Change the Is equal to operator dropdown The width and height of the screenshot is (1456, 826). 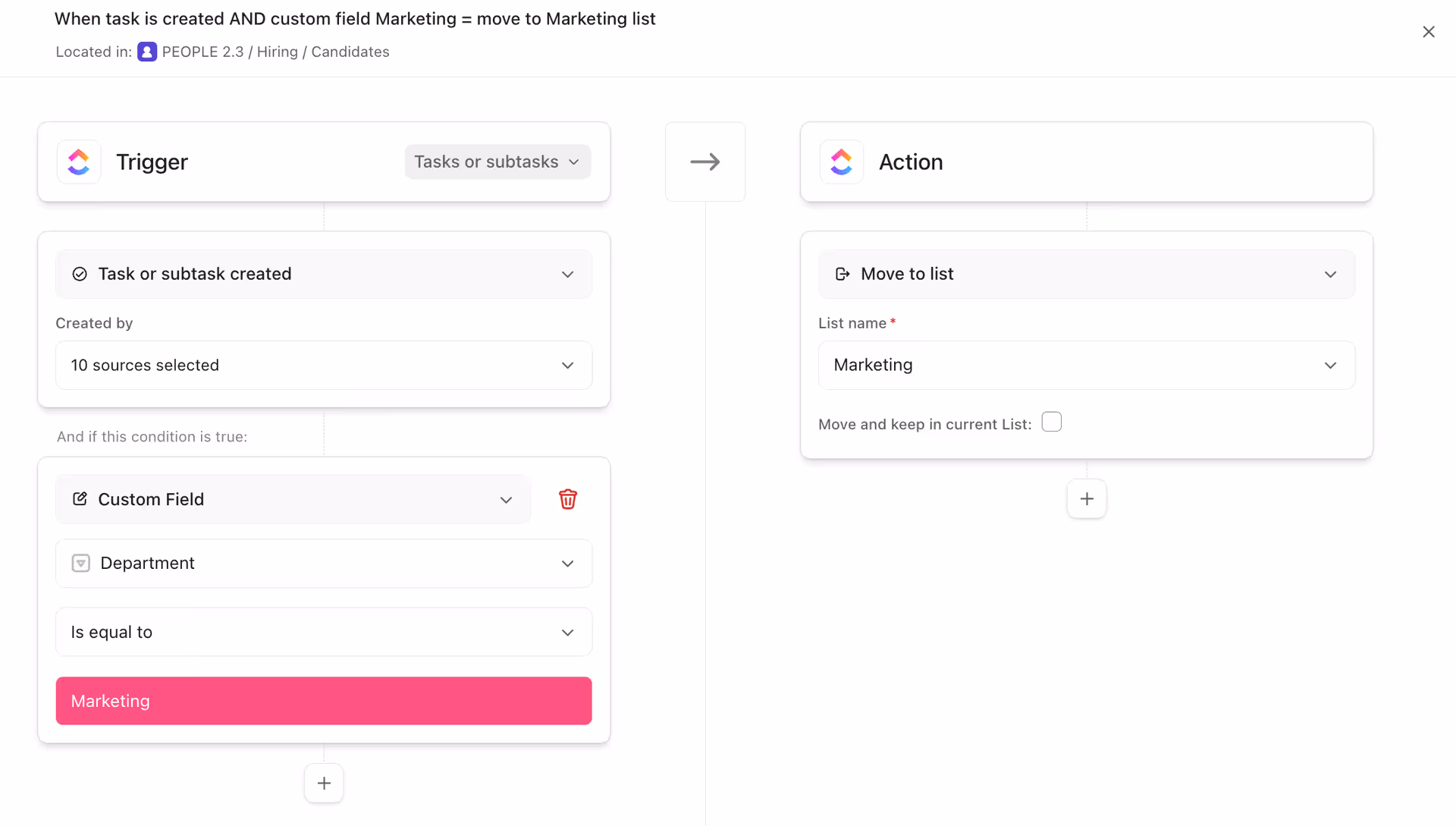pyautogui.click(x=324, y=632)
